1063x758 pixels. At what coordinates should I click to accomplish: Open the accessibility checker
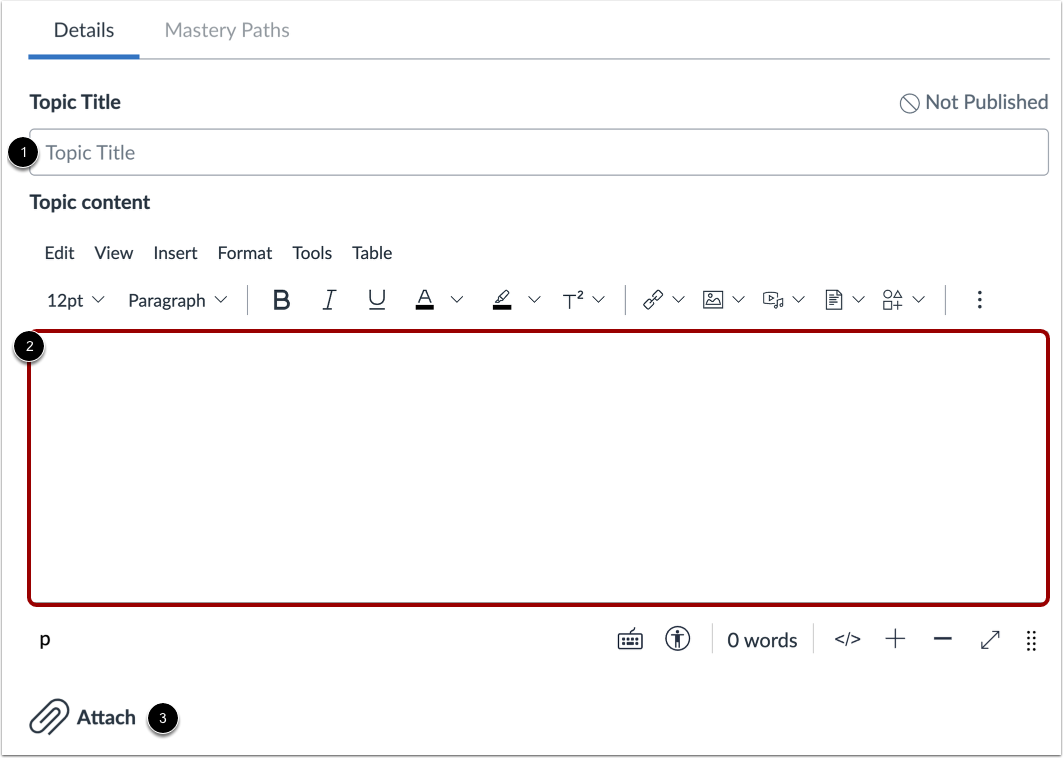(x=677, y=639)
